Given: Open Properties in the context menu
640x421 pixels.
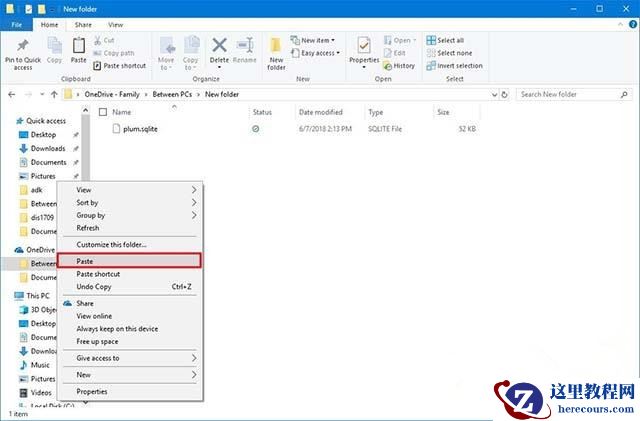Looking at the screenshot, I should (130, 392).
